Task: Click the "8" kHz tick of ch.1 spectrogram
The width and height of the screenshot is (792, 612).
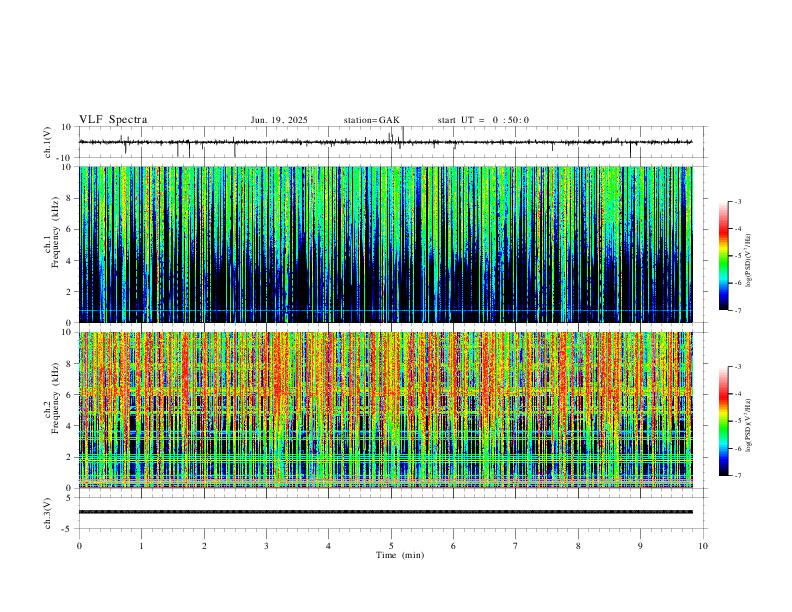Action: point(69,198)
